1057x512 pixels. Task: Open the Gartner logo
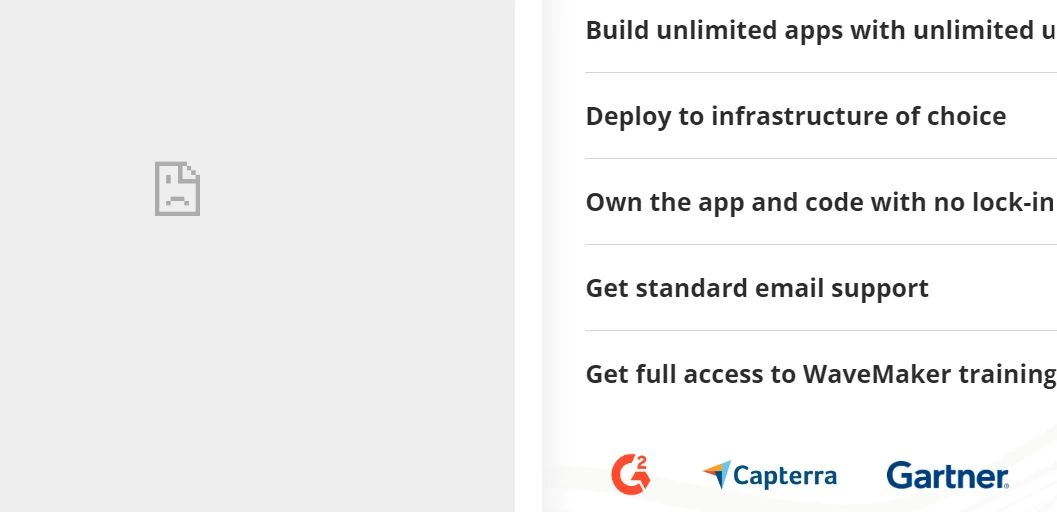click(x=947, y=476)
